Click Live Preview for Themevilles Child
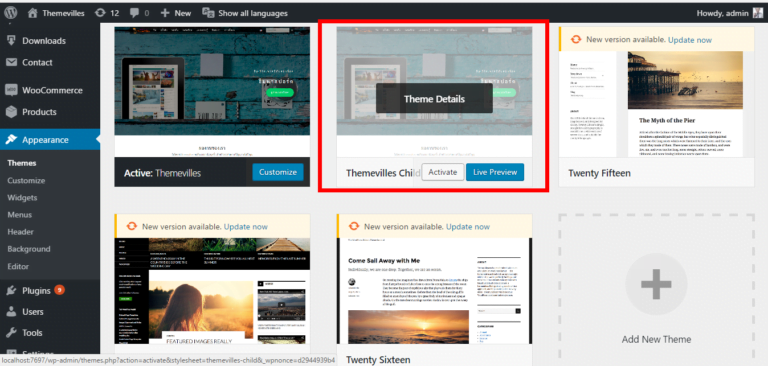Viewport: 768px width, 366px height. tap(495, 172)
